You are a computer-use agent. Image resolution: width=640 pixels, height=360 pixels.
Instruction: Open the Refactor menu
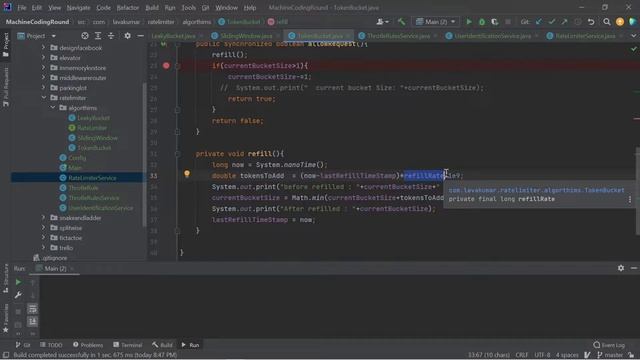[128, 8]
